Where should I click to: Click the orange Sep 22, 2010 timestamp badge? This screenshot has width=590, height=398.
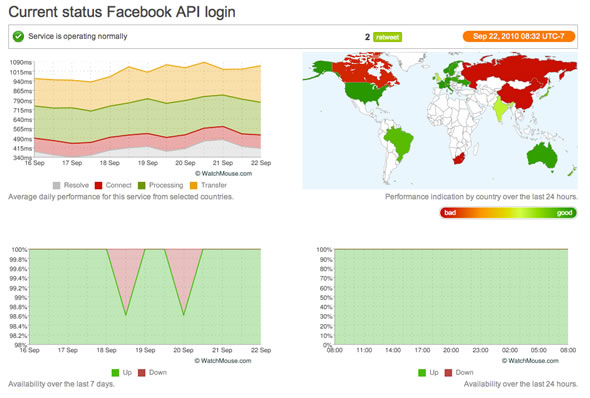click(519, 36)
